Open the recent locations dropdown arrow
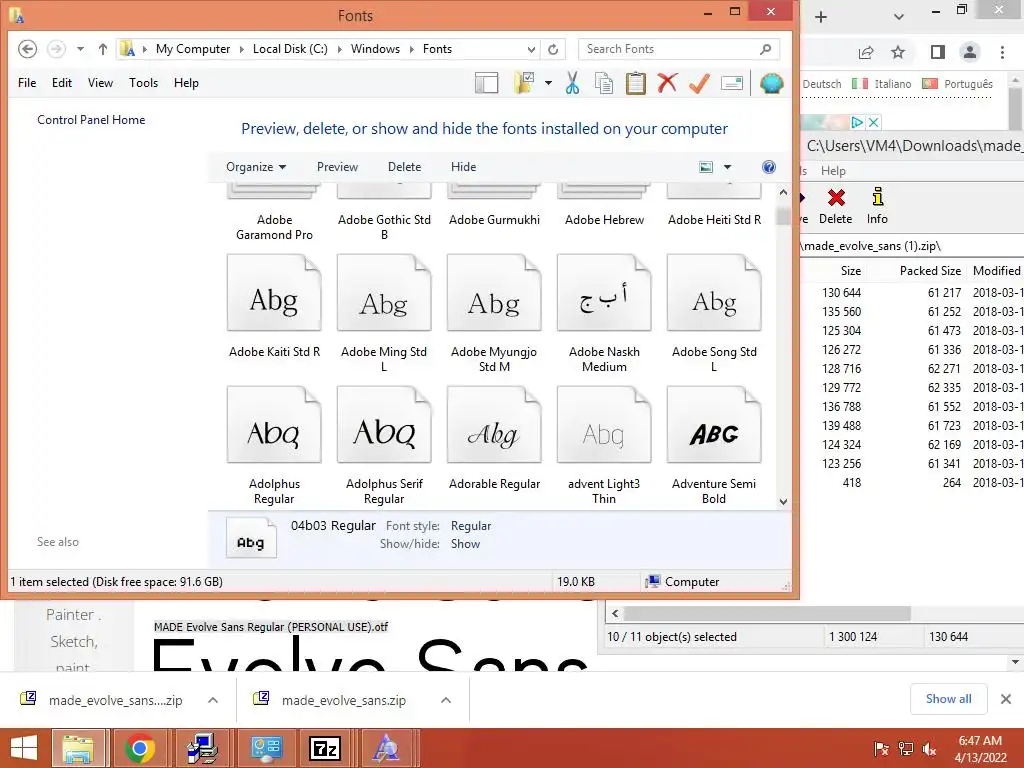Screen dimensions: 1024x768 [x=80, y=49]
